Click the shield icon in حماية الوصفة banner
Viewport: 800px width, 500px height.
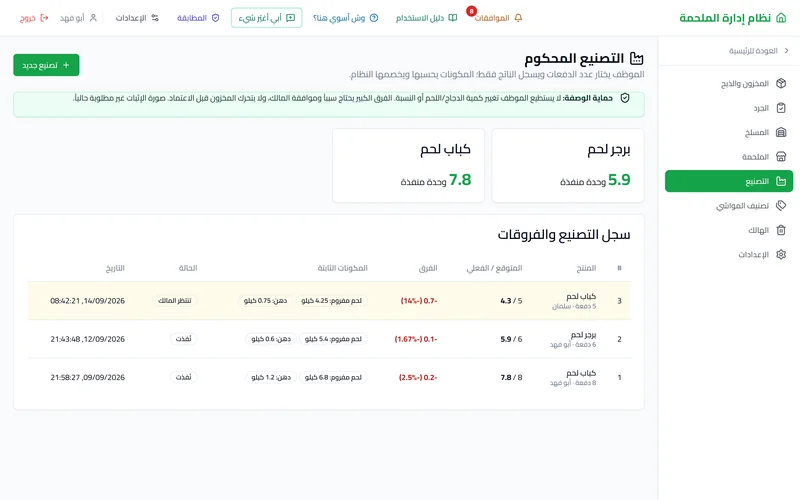point(624,98)
